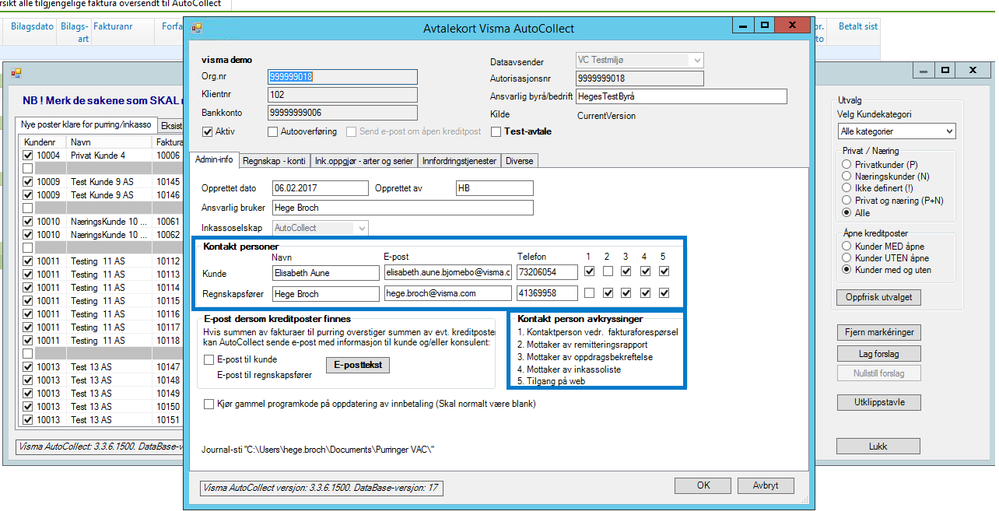Viewport: 999px width, 511px height.
Task: Click Regnskapsfører e-post field
Action: (x=448, y=293)
